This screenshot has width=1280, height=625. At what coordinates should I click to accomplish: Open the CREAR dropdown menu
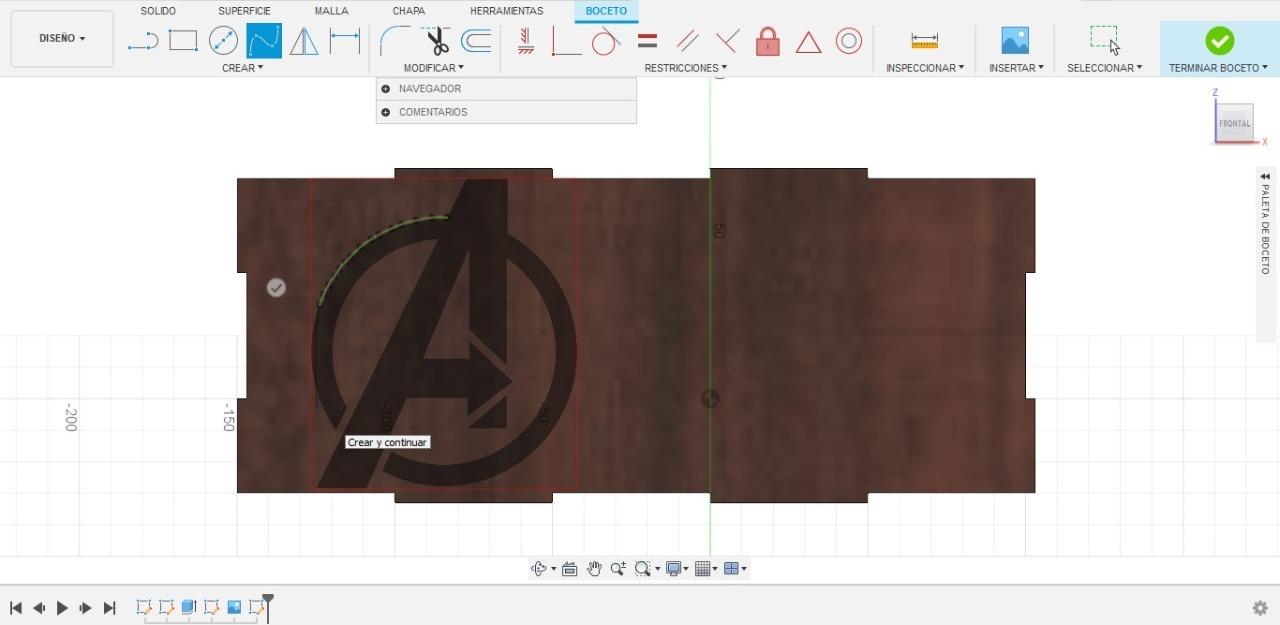click(243, 68)
